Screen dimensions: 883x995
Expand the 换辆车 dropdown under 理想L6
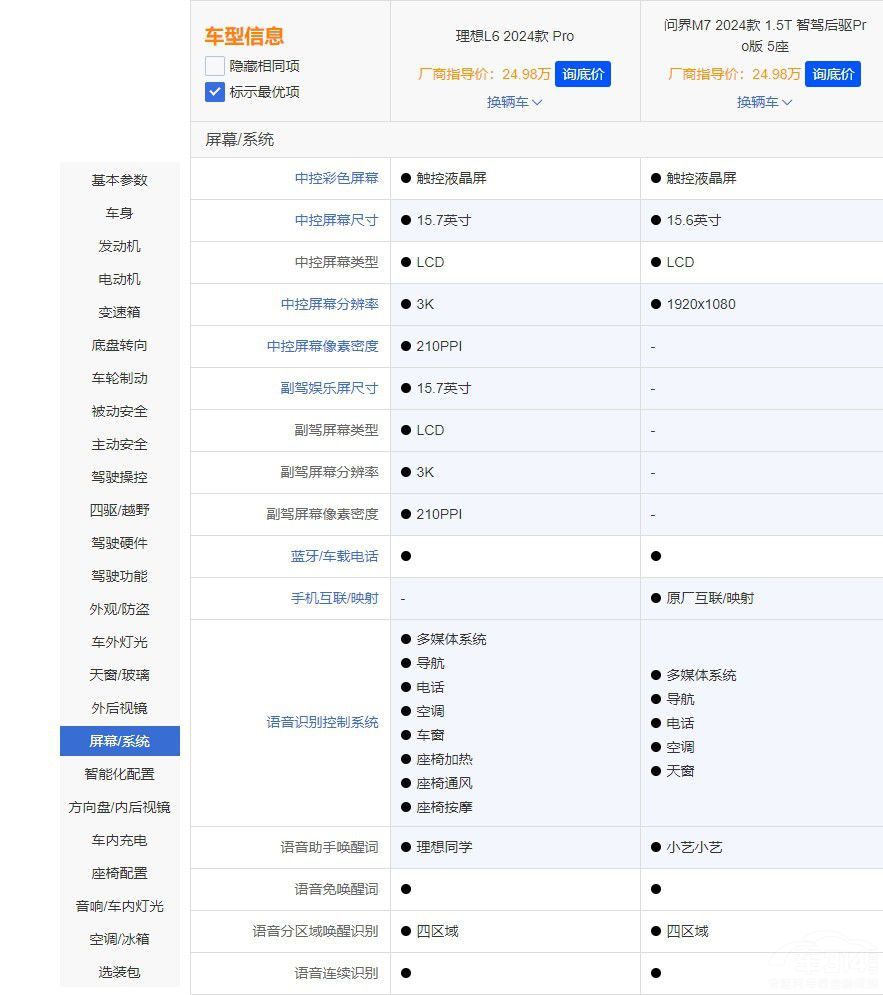514,102
